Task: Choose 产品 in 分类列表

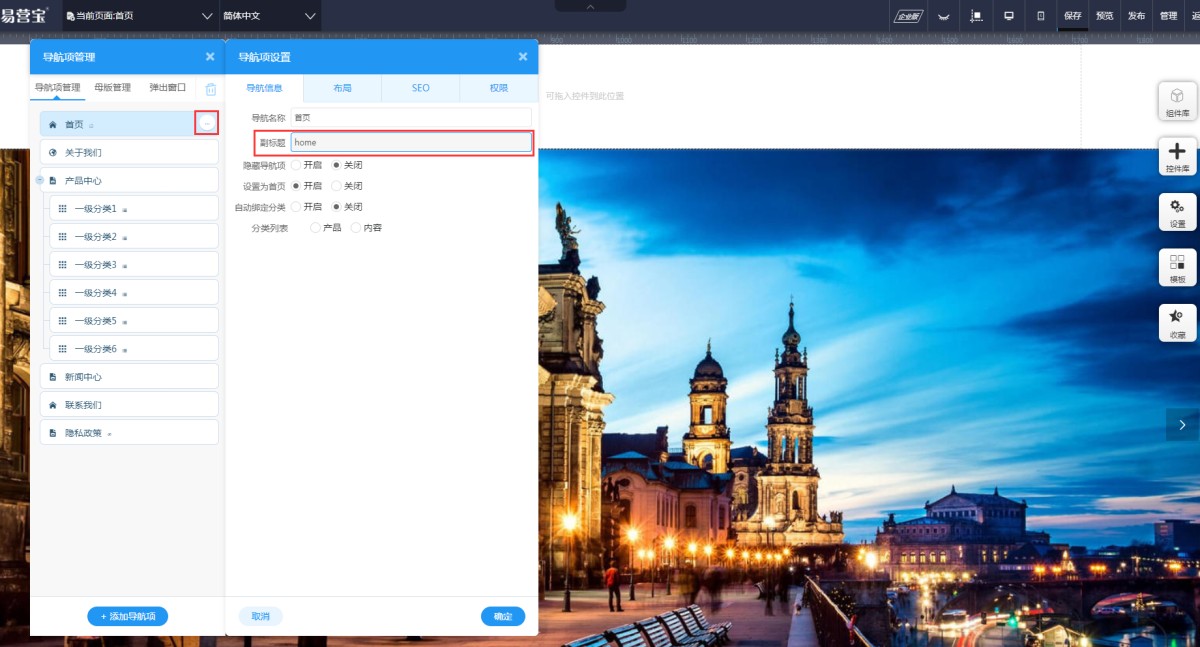Action: coord(316,228)
